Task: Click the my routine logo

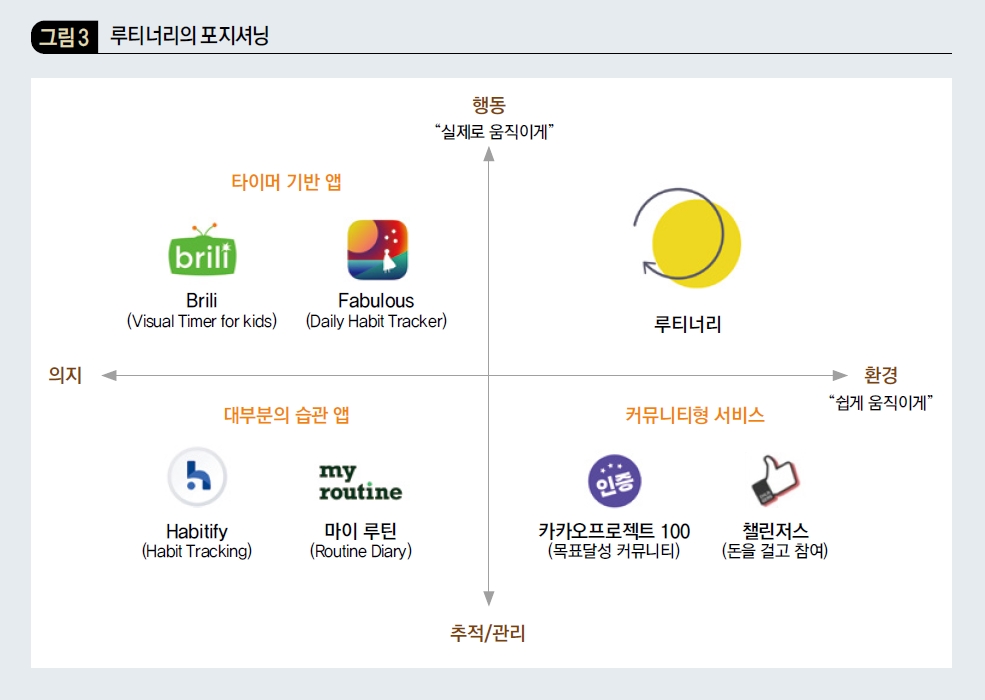Action: tap(361, 482)
